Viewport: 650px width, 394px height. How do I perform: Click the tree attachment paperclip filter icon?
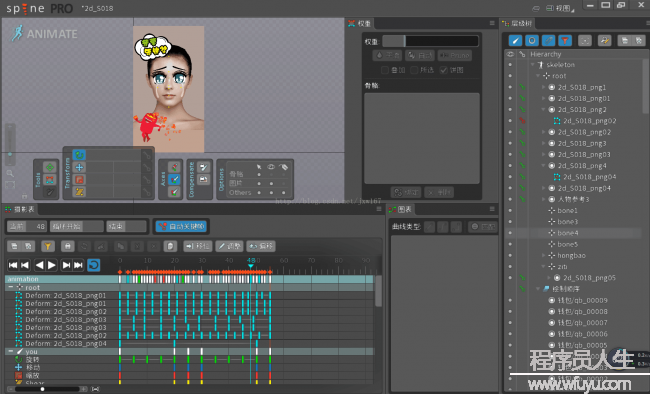point(548,40)
